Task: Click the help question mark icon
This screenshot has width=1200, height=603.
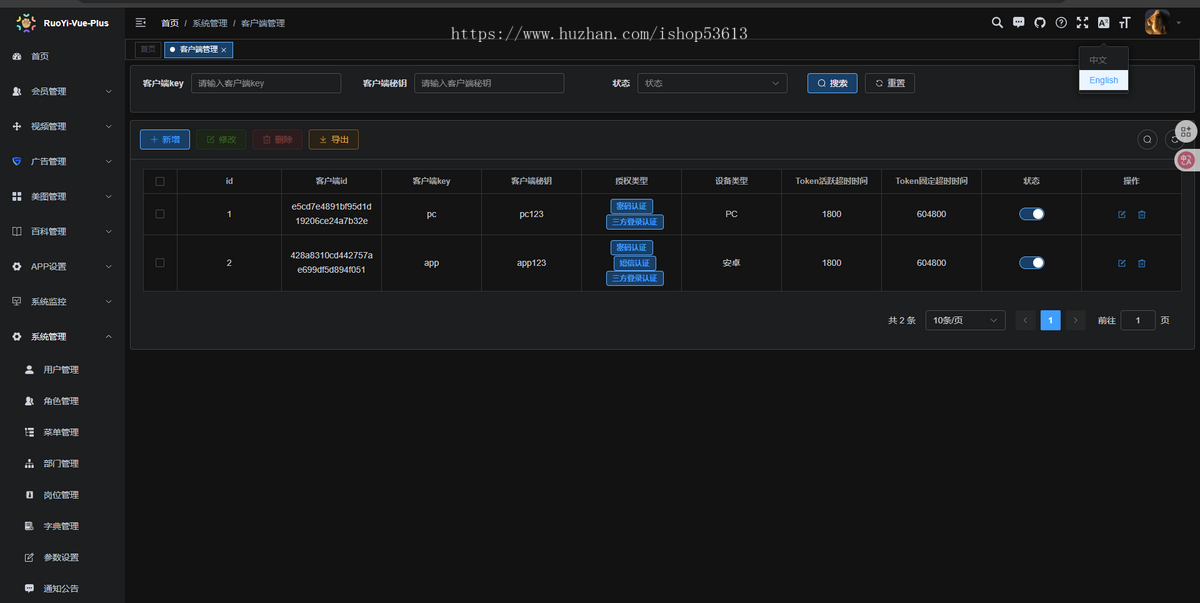Action: [1061, 22]
